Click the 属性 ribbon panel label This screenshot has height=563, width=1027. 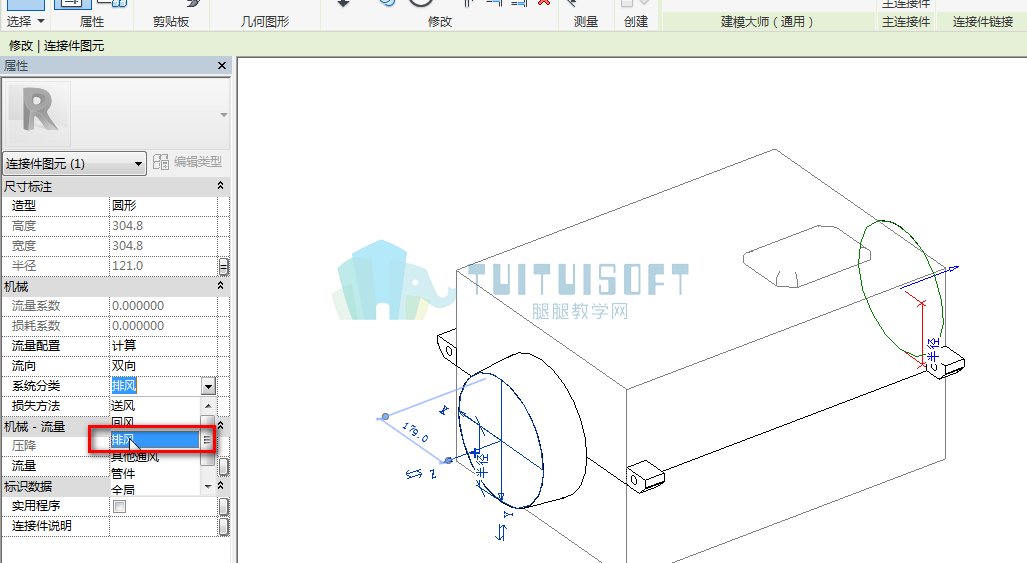(x=92, y=22)
